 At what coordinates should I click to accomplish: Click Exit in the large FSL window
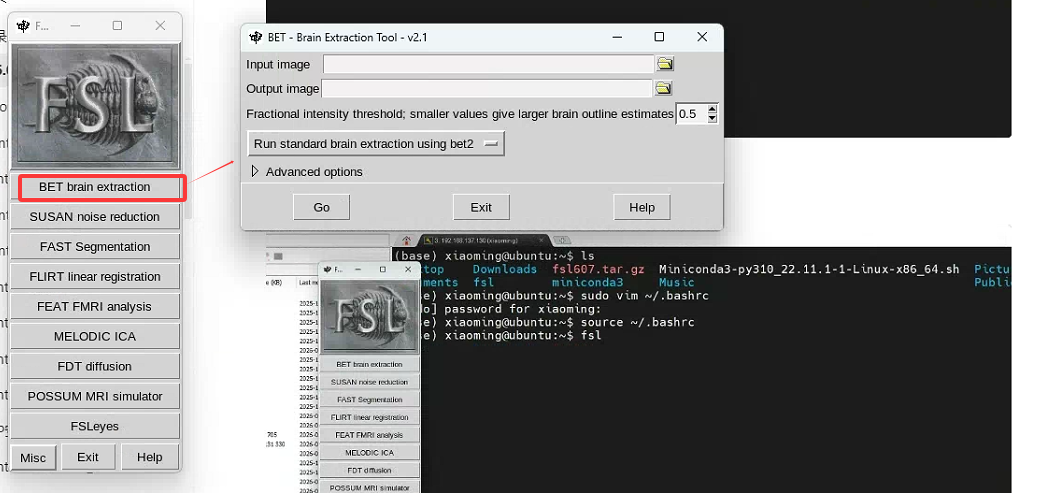pos(88,457)
